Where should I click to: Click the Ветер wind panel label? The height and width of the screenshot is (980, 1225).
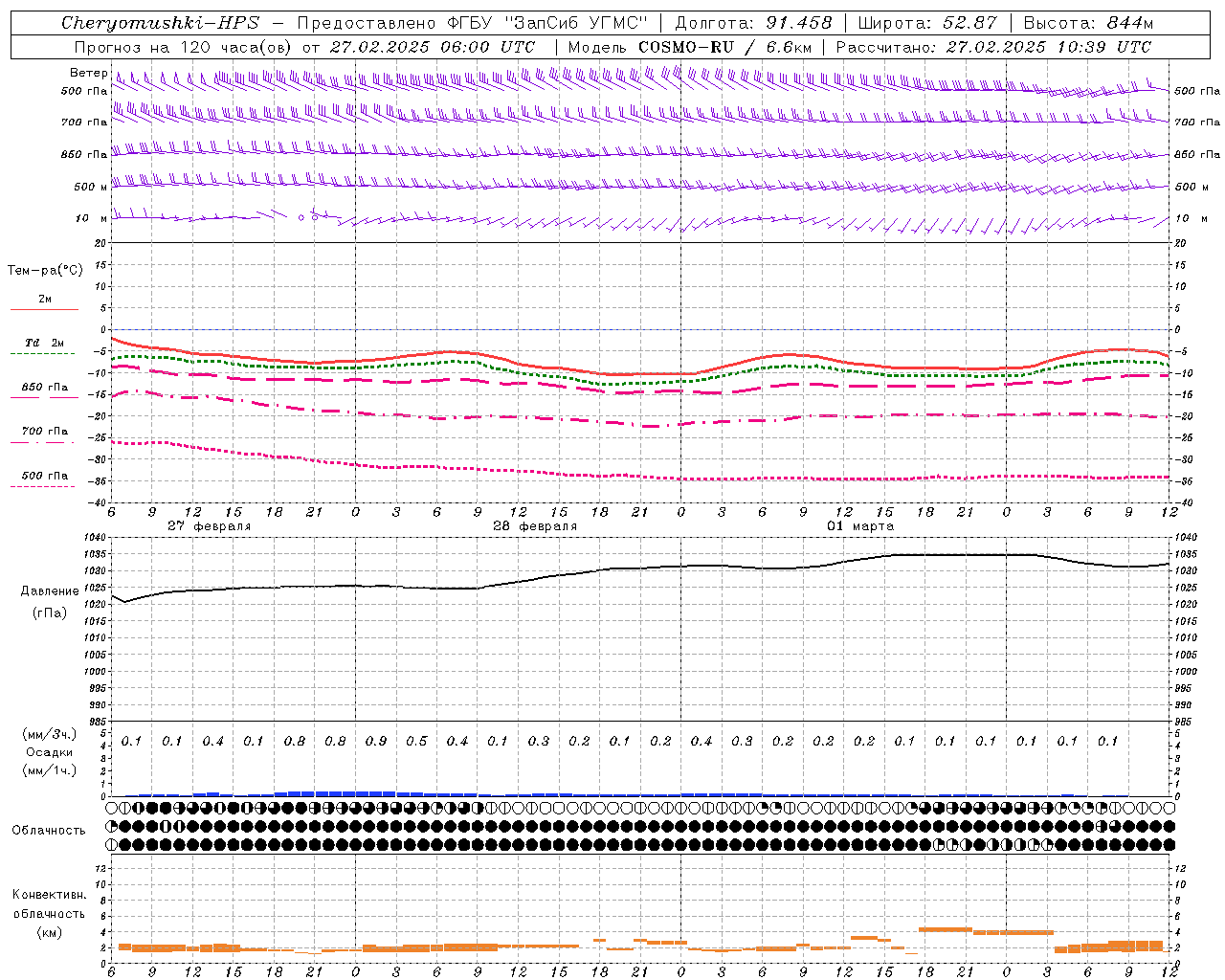88,73
